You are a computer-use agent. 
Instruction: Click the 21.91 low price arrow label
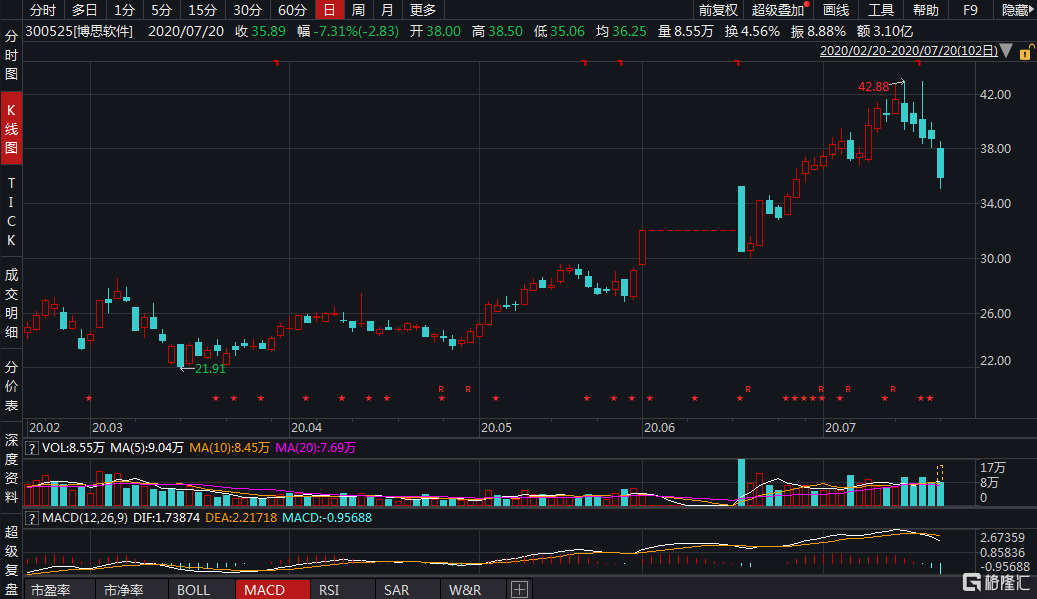point(209,369)
